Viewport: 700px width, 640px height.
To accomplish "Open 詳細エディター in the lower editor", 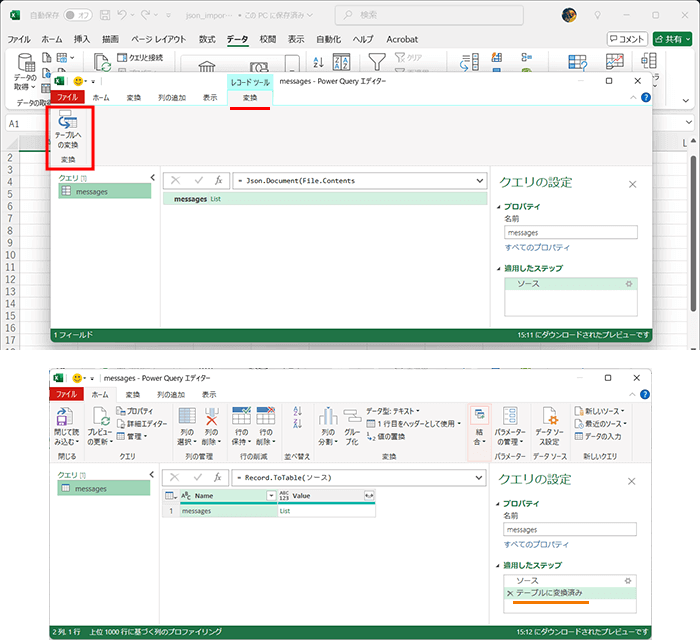I will click(142, 424).
